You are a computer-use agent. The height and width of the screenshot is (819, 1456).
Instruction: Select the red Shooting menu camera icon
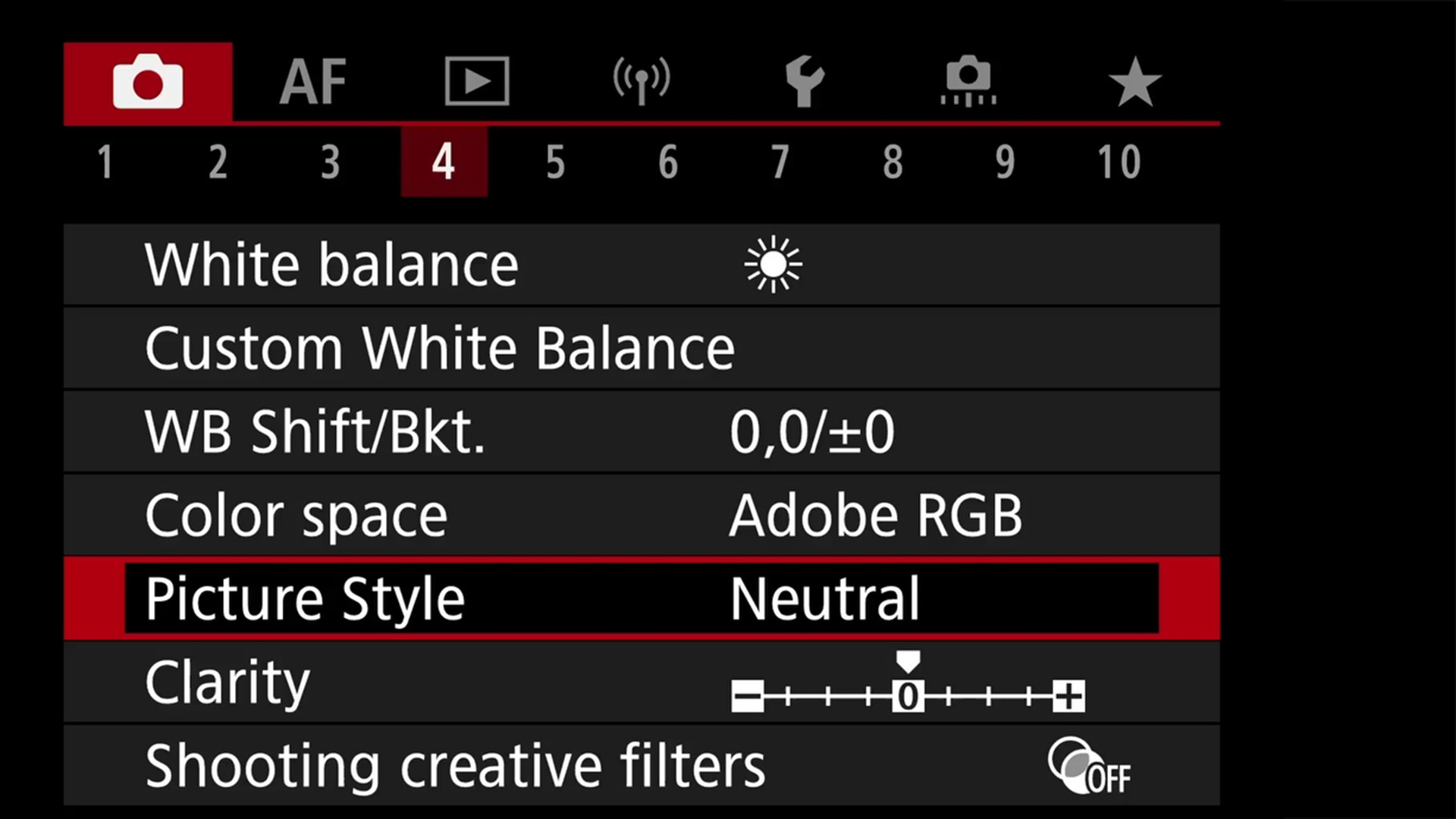tap(148, 81)
